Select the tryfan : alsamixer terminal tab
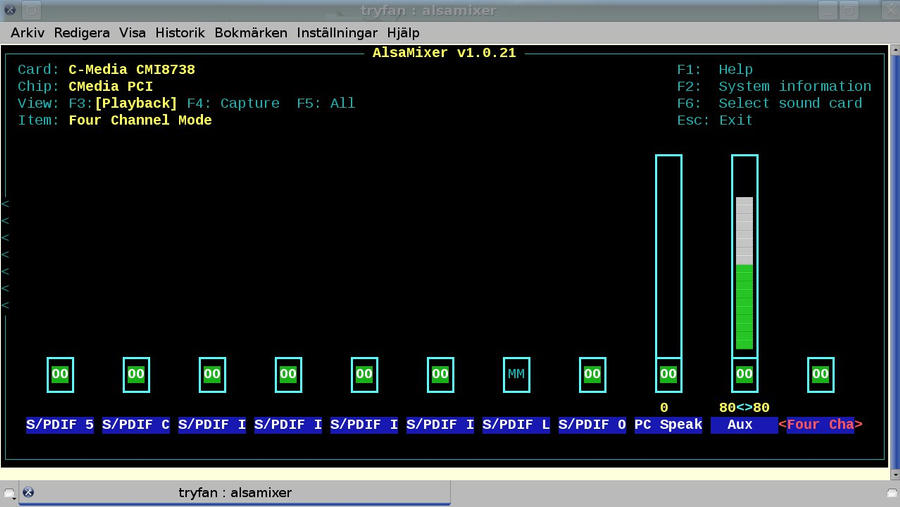This screenshot has height=507, width=900. (234, 493)
